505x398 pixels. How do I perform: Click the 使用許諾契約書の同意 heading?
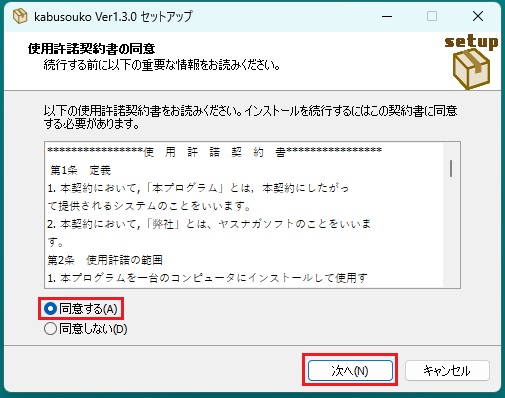[x=92, y=49]
